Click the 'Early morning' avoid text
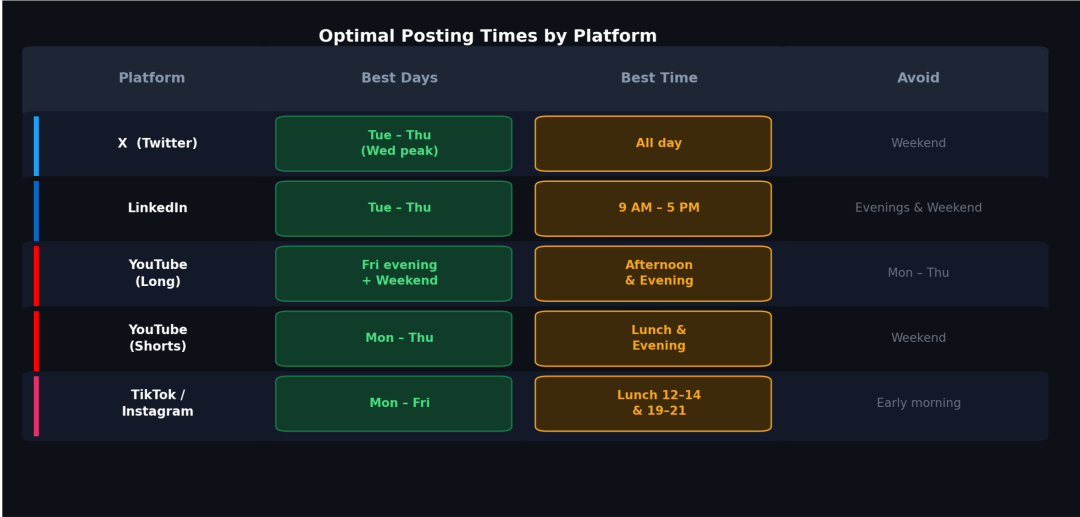1080x517 pixels. click(x=918, y=403)
